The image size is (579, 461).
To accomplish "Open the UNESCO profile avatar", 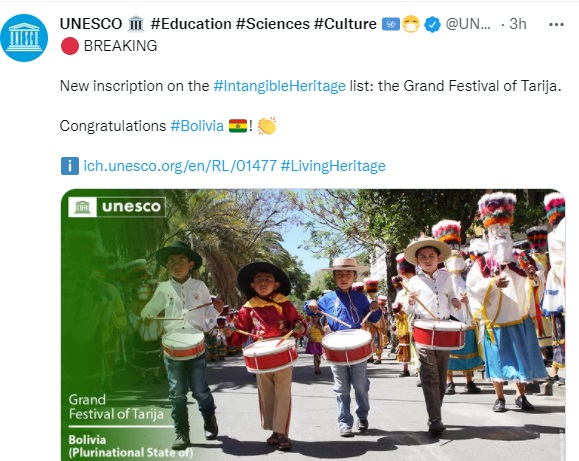I will coord(24,38).
